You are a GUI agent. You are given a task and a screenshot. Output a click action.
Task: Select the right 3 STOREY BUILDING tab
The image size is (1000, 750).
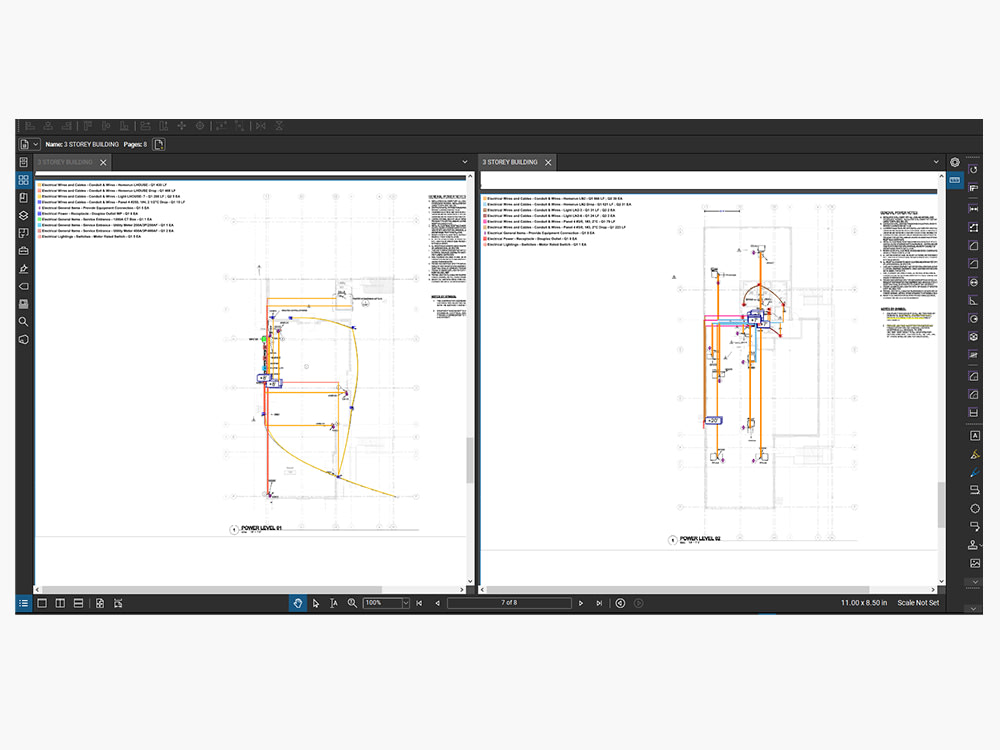(x=510, y=162)
